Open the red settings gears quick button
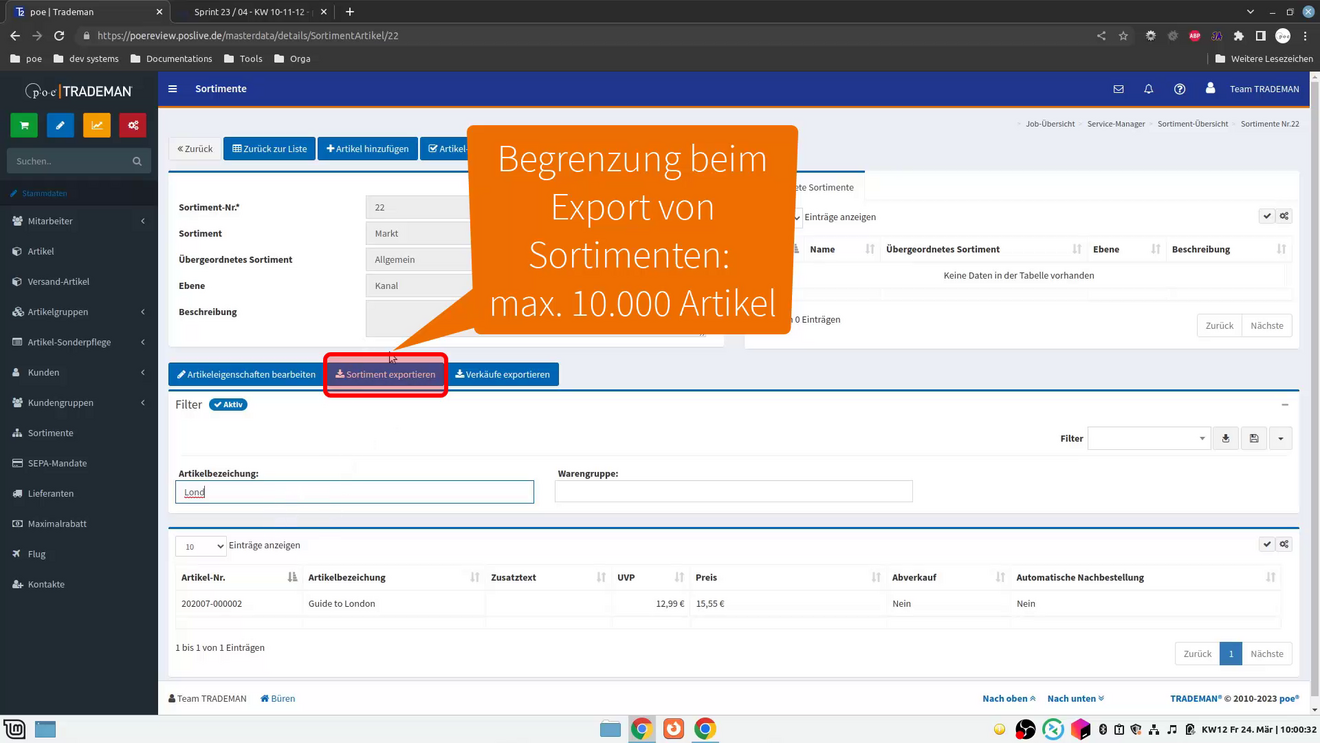 pos(133,125)
